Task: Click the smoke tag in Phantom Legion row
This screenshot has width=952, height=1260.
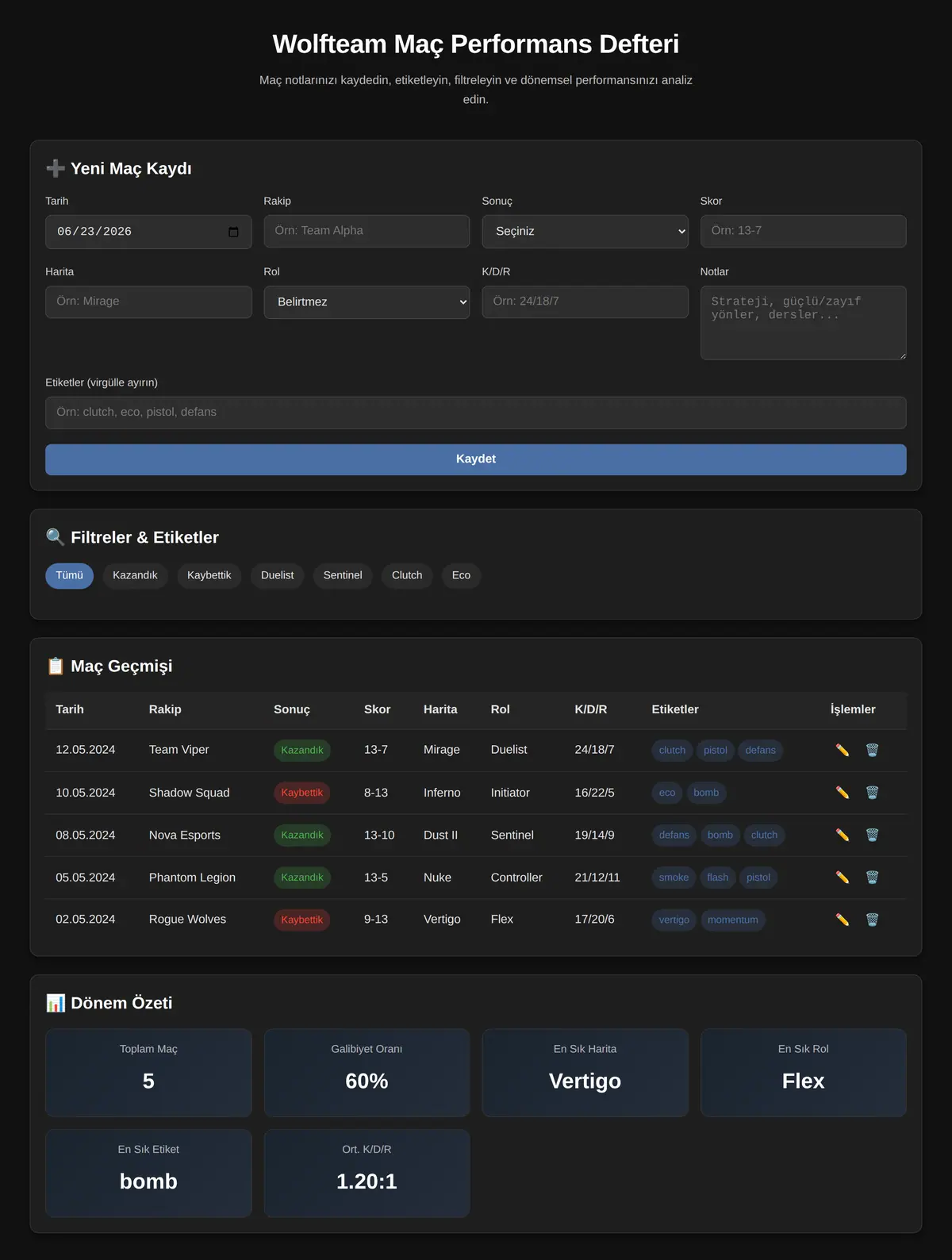Action: pos(674,878)
